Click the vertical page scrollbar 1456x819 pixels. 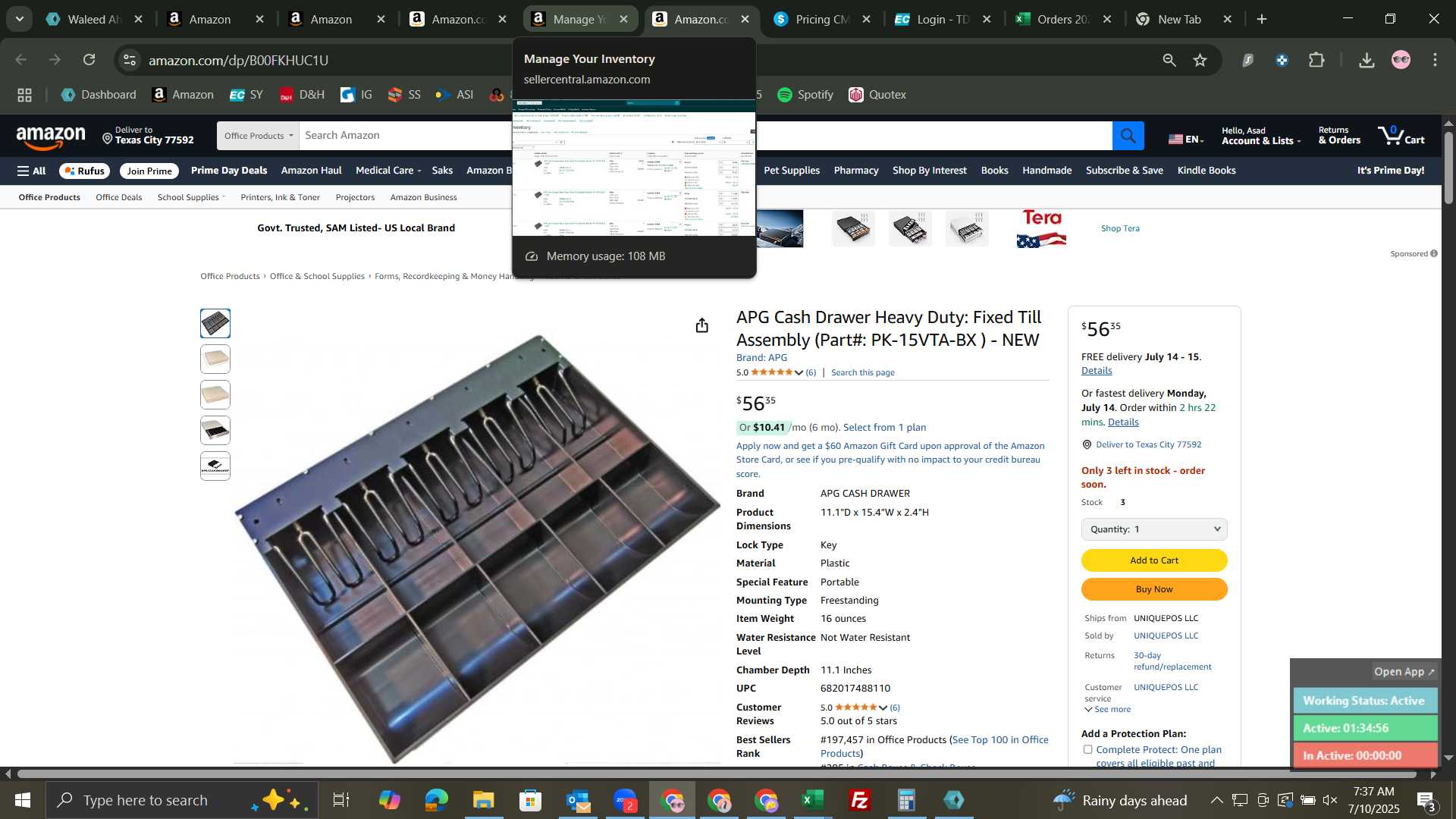[1448, 167]
